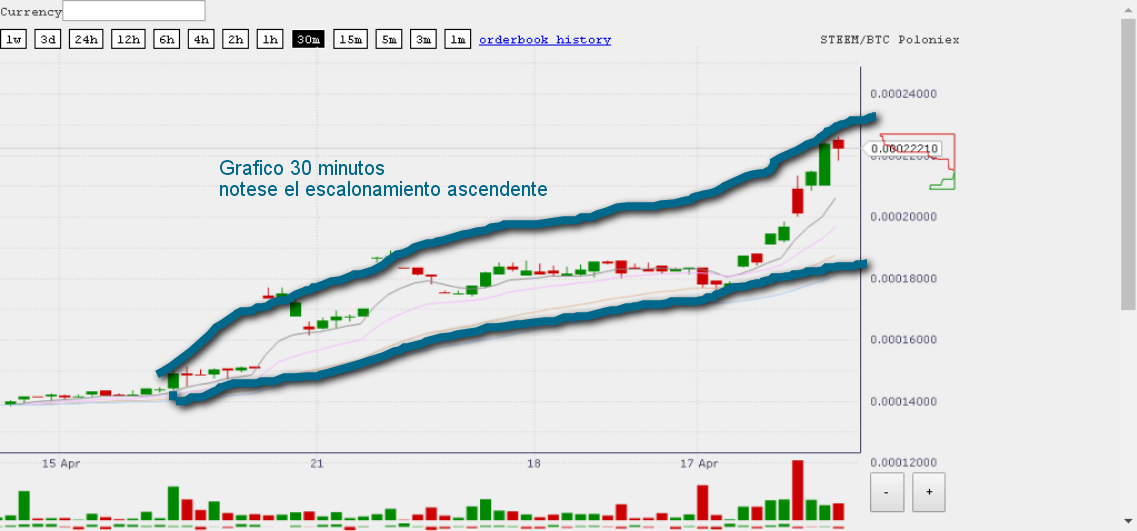Click the active 30m timeframe button
The image size is (1137, 531).
click(309, 39)
